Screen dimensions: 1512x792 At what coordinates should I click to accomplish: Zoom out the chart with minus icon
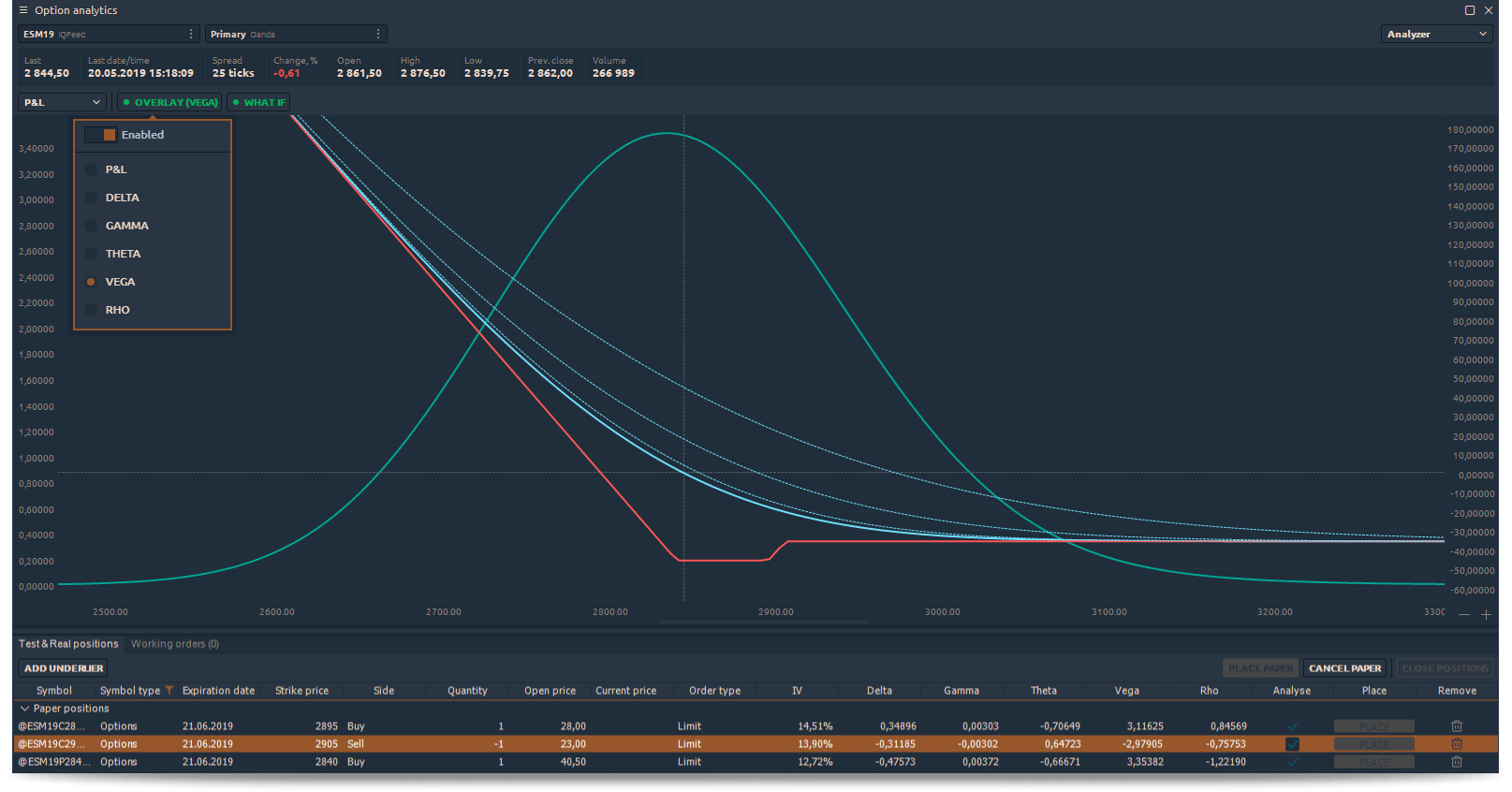pyautogui.click(x=1464, y=614)
